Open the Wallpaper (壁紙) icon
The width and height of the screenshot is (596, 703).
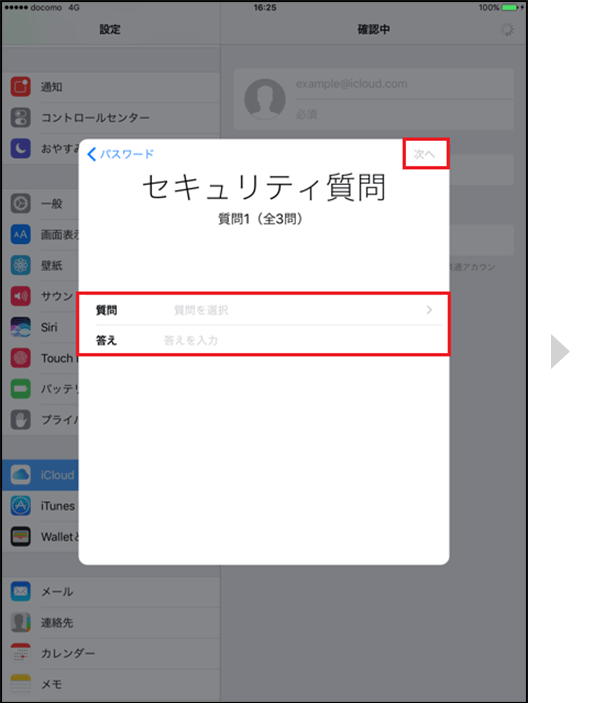[x=21, y=265]
